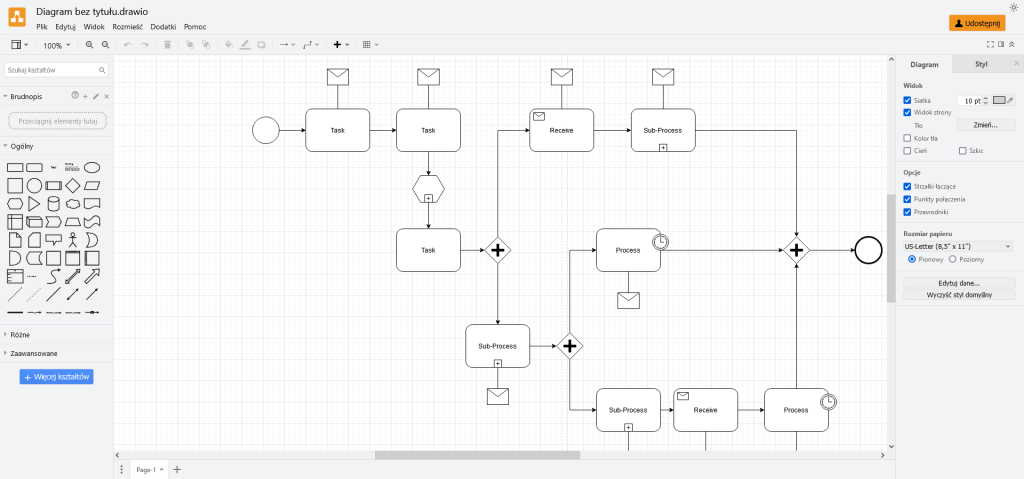The width and height of the screenshot is (1024, 479).
Task: Open the table insert dropdown
Action: tap(370, 45)
